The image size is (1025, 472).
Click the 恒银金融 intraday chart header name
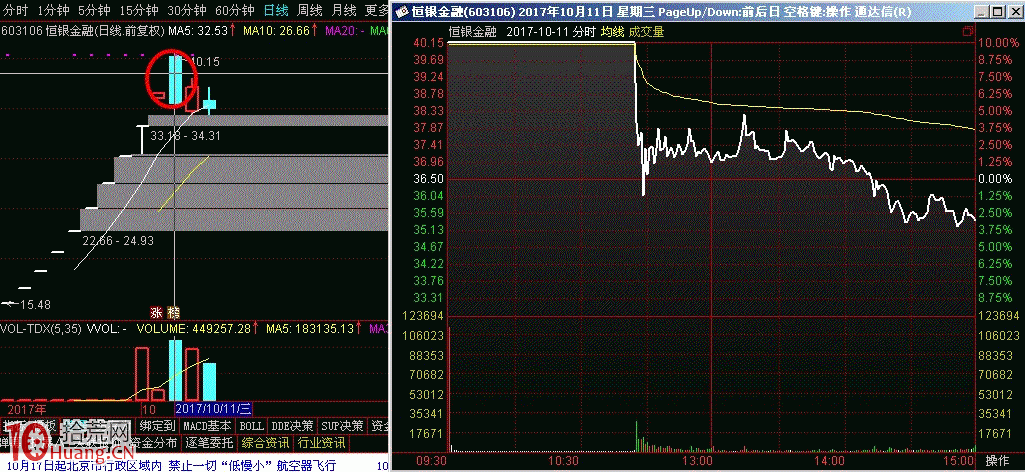tap(472, 31)
